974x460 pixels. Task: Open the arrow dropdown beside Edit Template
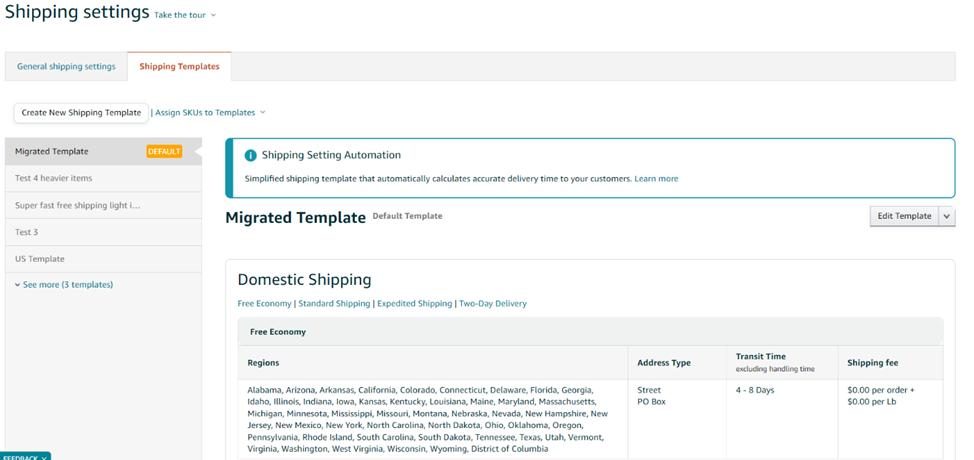[x=947, y=216]
